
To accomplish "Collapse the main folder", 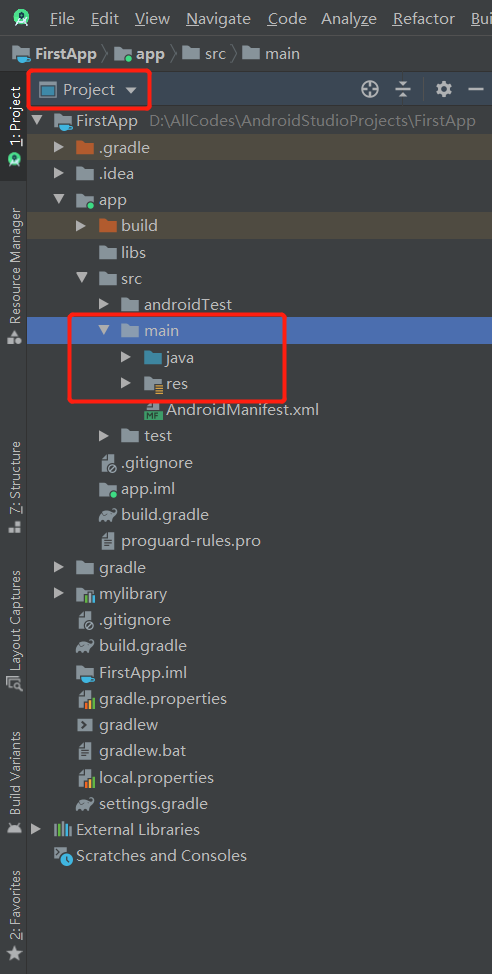I will [x=104, y=330].
